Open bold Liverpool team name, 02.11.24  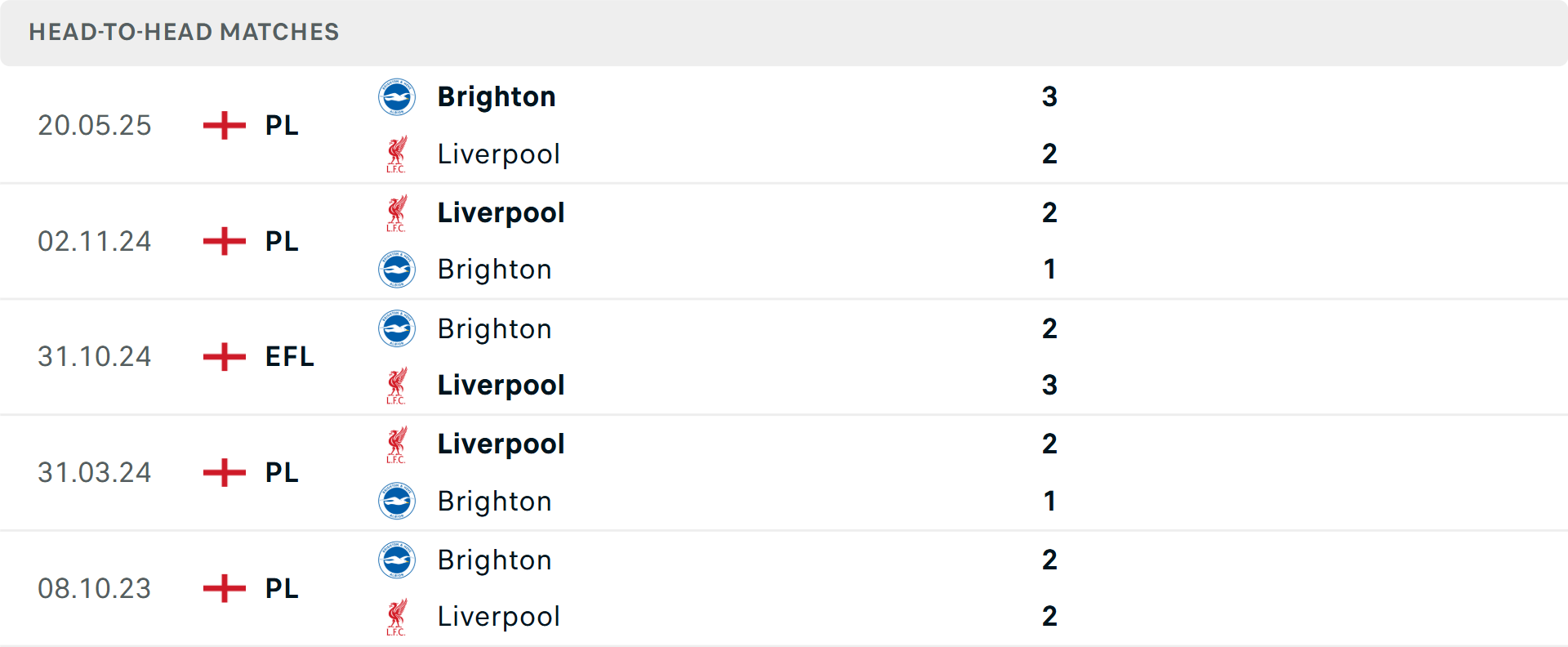[x=501, y=213]
